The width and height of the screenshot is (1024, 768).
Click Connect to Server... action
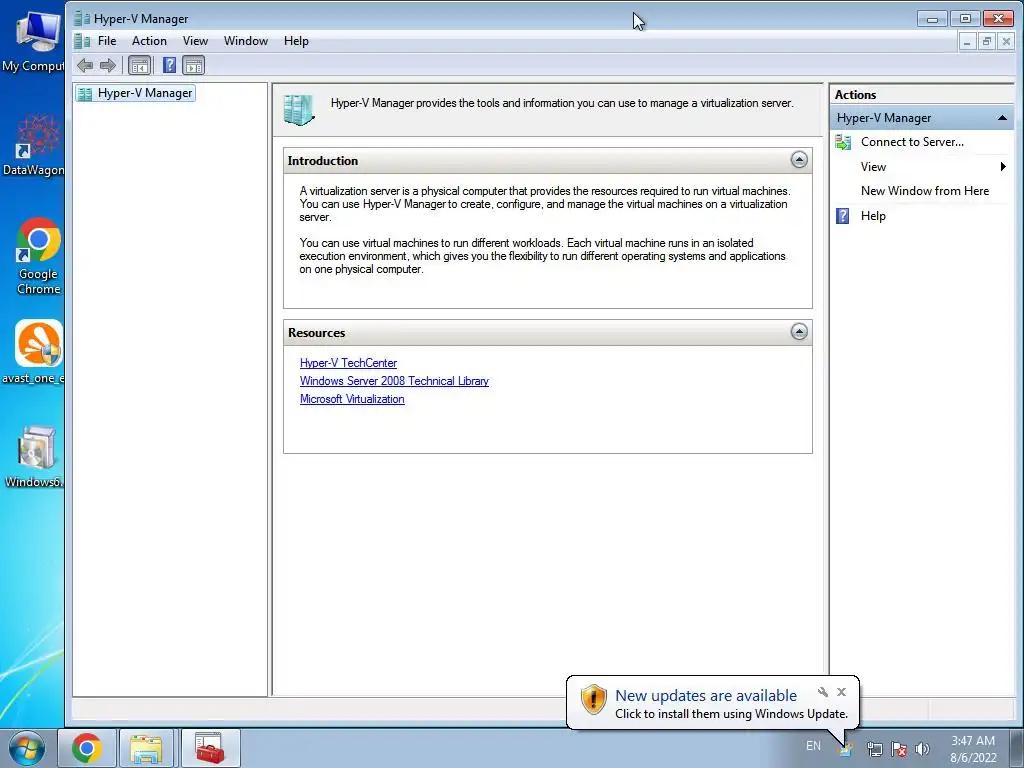[x=912, y=142]
